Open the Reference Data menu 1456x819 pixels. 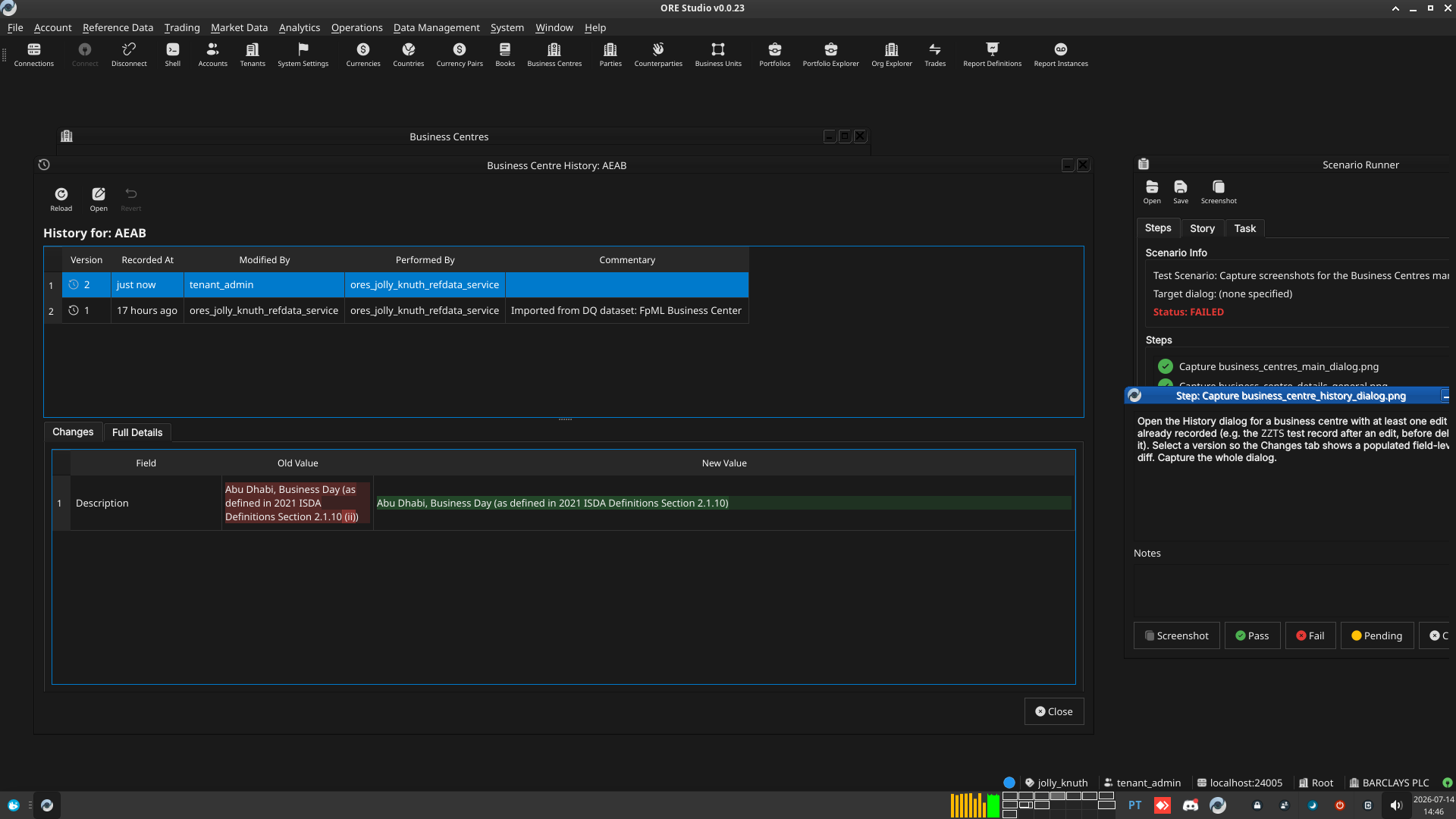pyautogui.click(x=118, y=27)
